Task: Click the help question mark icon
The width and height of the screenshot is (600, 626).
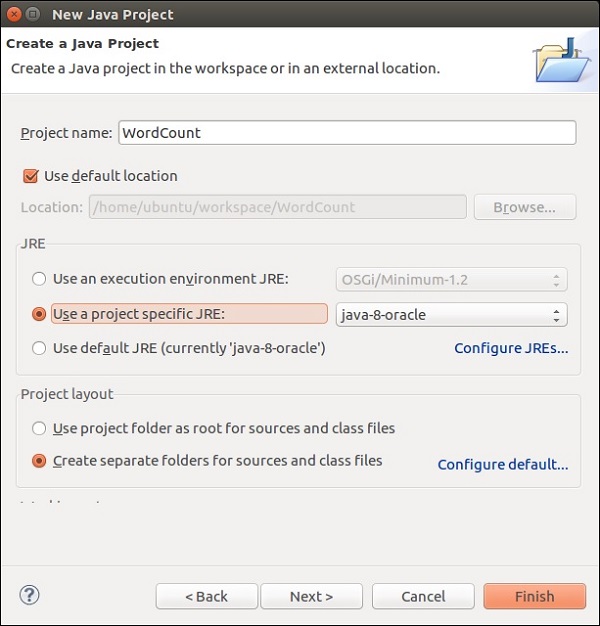Action: 29,594
